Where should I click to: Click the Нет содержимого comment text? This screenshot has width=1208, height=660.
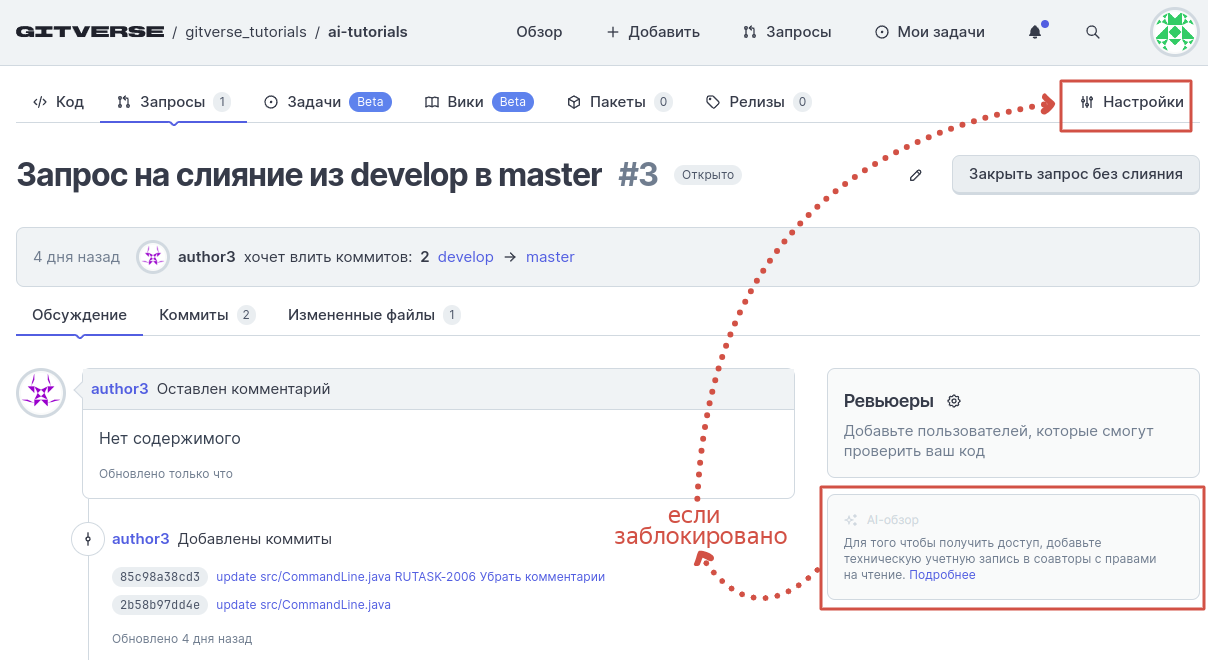point(170,438)
